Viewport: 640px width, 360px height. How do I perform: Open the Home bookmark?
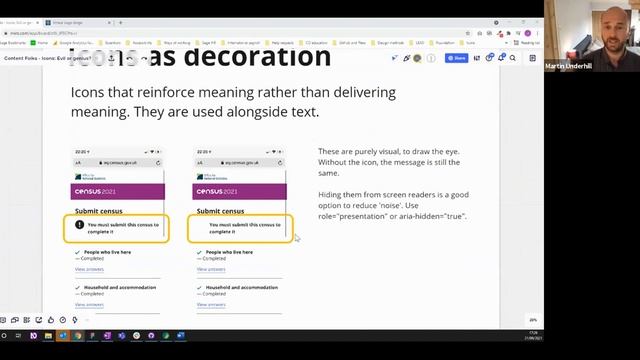coord(40,43)
